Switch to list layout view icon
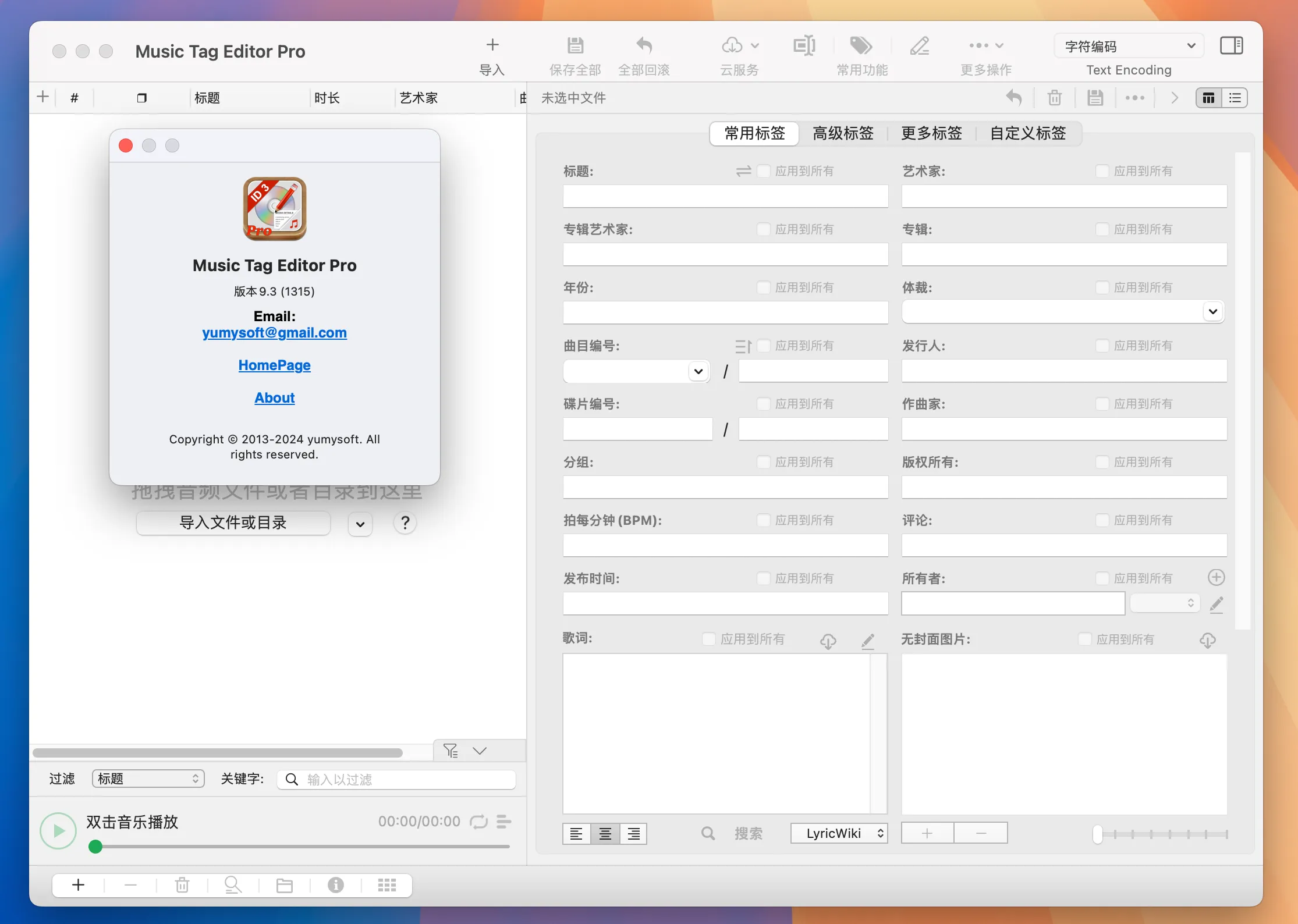This screenshot has height=924, width=1298. (1235, 98)
